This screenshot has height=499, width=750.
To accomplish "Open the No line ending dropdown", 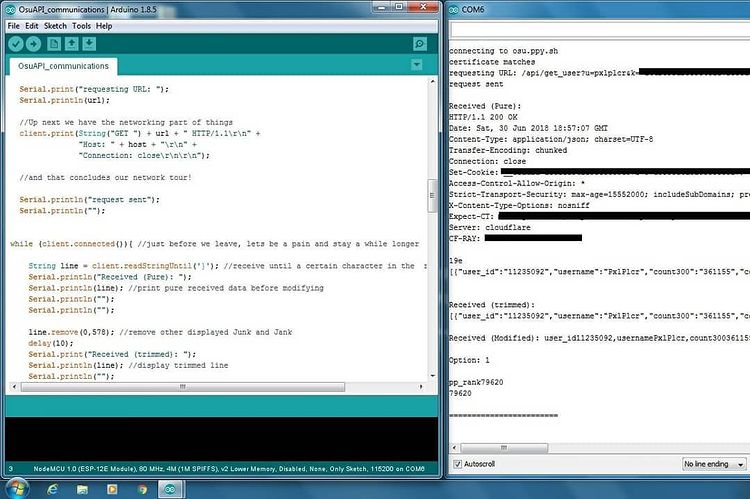I will coord(714,464).
